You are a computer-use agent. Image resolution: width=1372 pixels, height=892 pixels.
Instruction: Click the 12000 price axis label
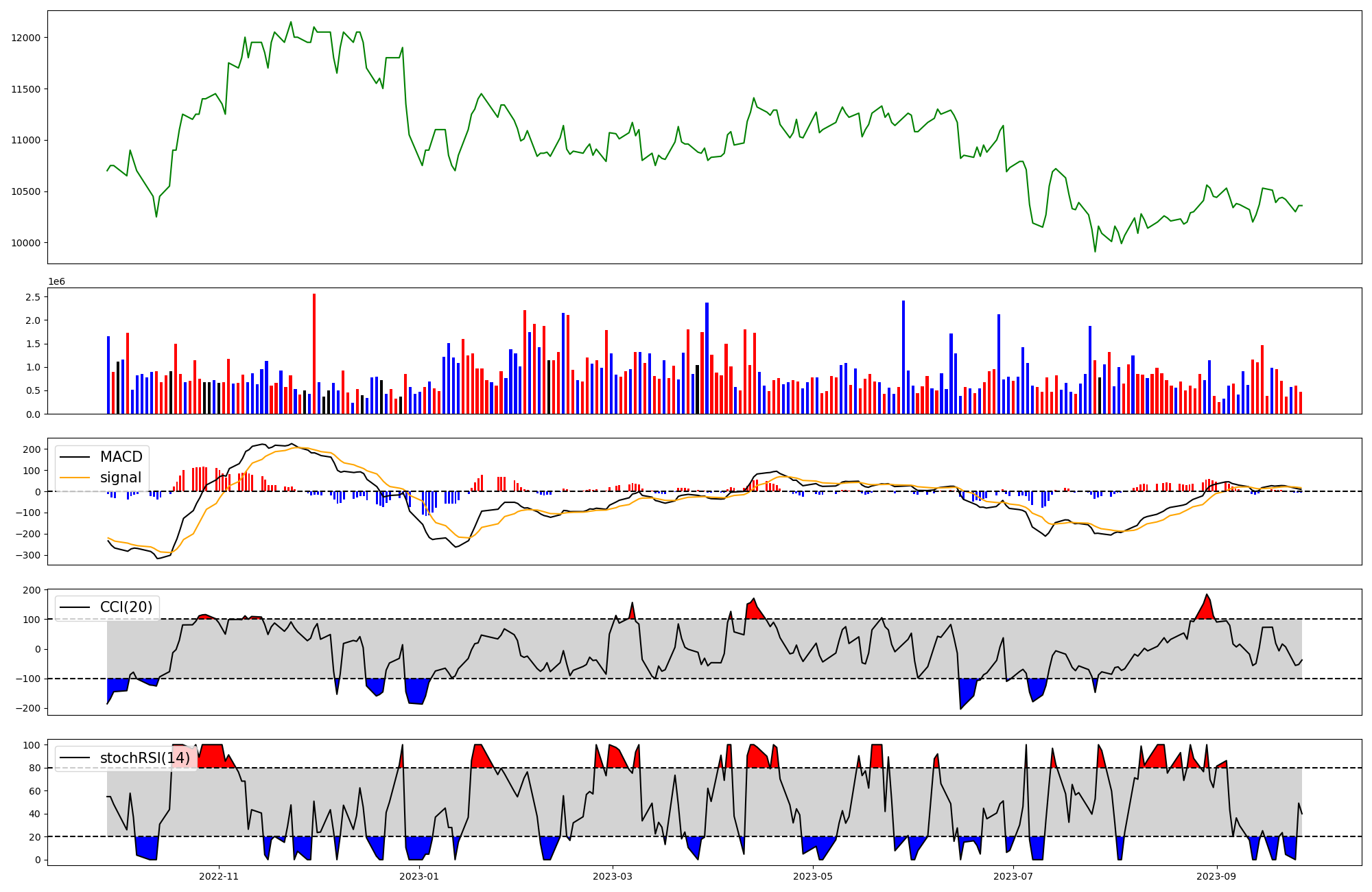(26, 38)
